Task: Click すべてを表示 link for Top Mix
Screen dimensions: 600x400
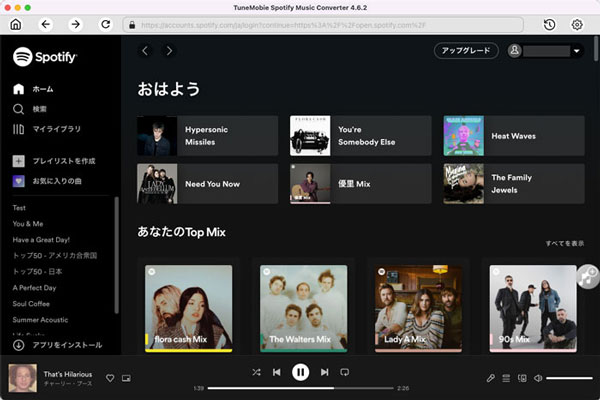Action: [565, 243]
